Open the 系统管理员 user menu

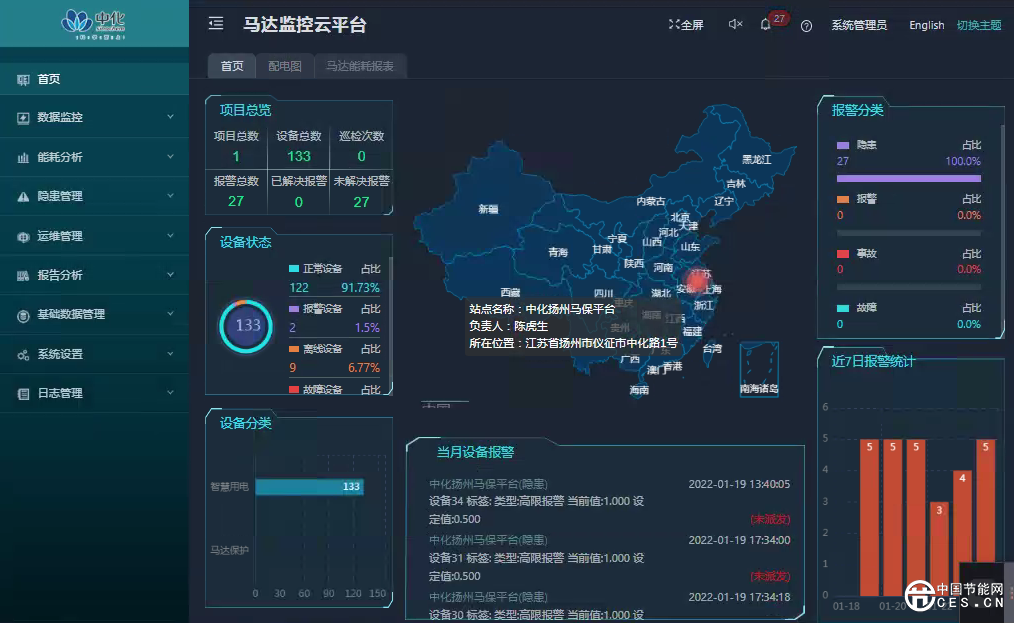click(859, 25)
